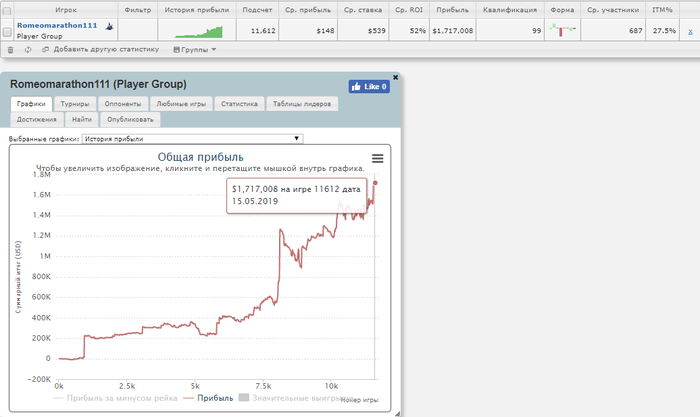Sort by the Игрок column header
Image resolution: width=700 pixels, height=417 pixels.
point(66,10)
